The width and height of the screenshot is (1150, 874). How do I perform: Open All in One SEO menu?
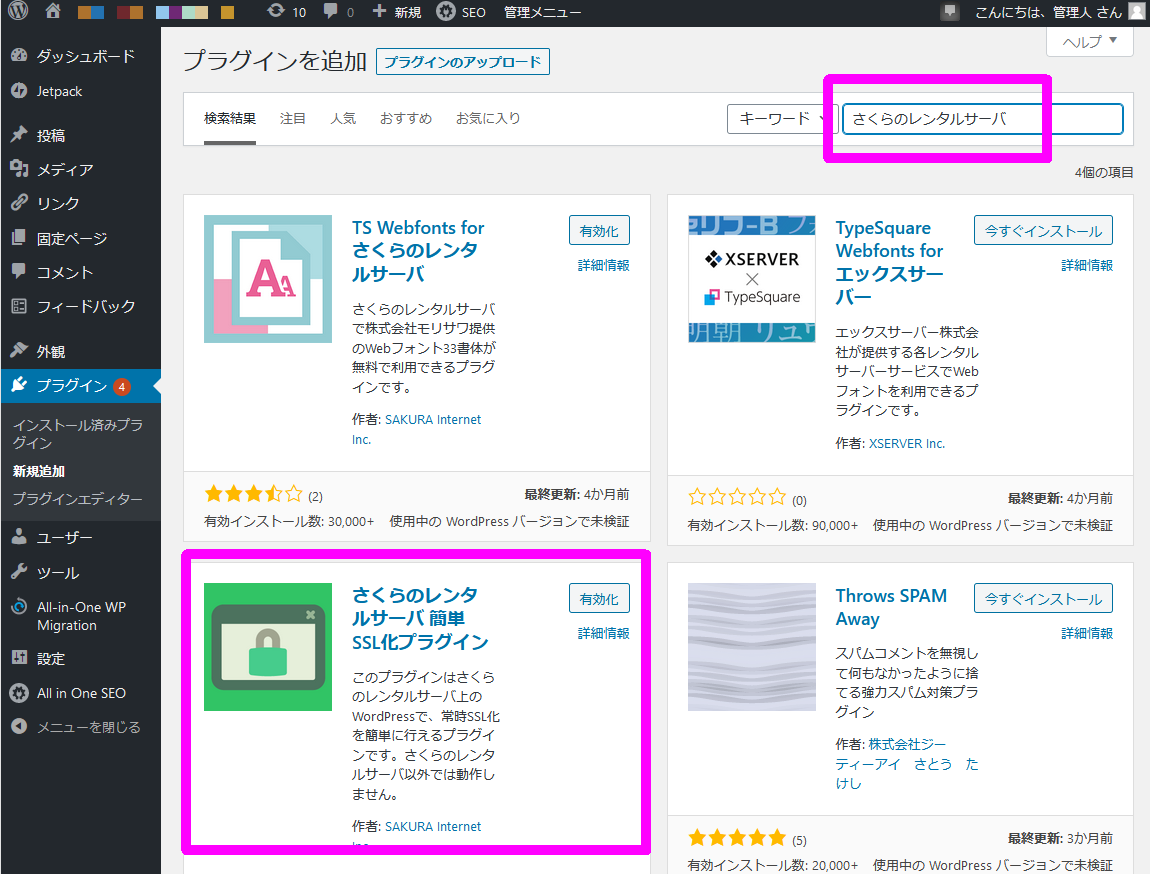[81, 693]
